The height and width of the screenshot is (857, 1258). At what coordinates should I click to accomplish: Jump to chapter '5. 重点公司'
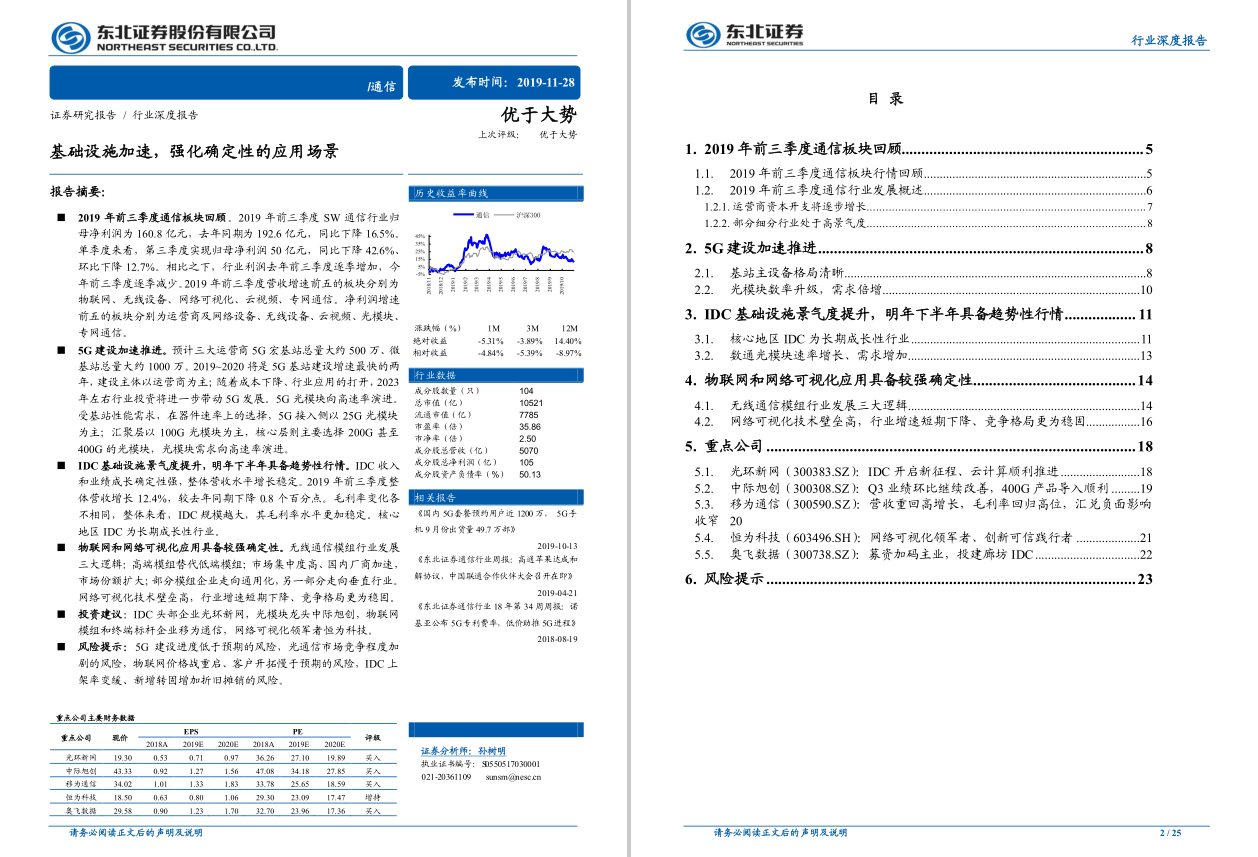[919, 446]
